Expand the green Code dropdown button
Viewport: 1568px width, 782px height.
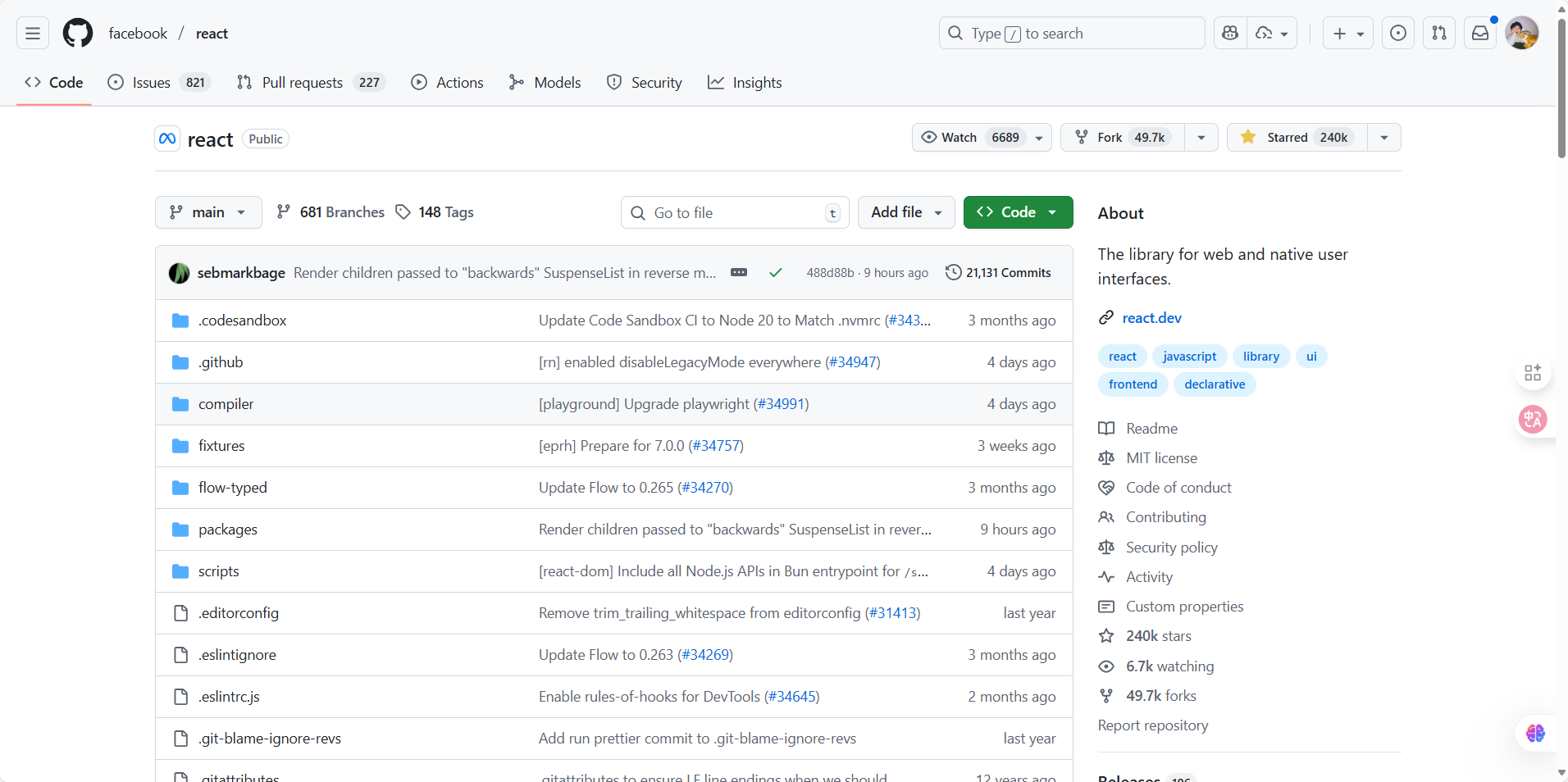1018,212
